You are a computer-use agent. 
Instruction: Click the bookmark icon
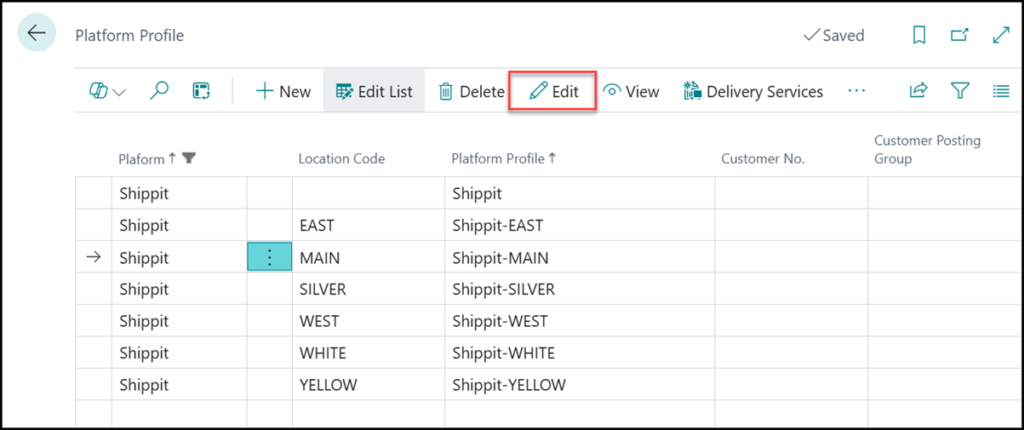[919, 35]
